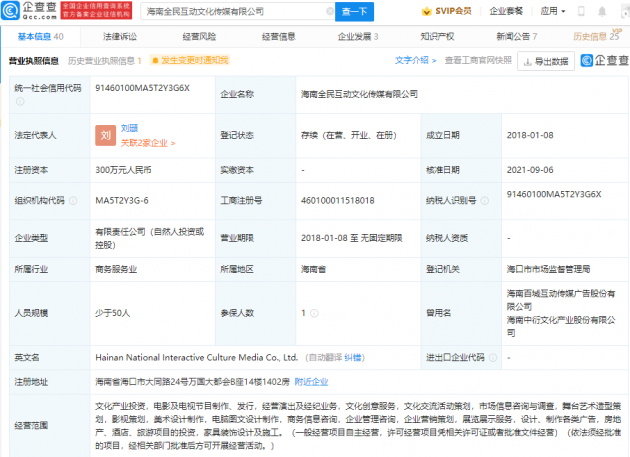Click the export data icon button
The image size is (630, 457).
pyautogui.click(x=526, y=61)
